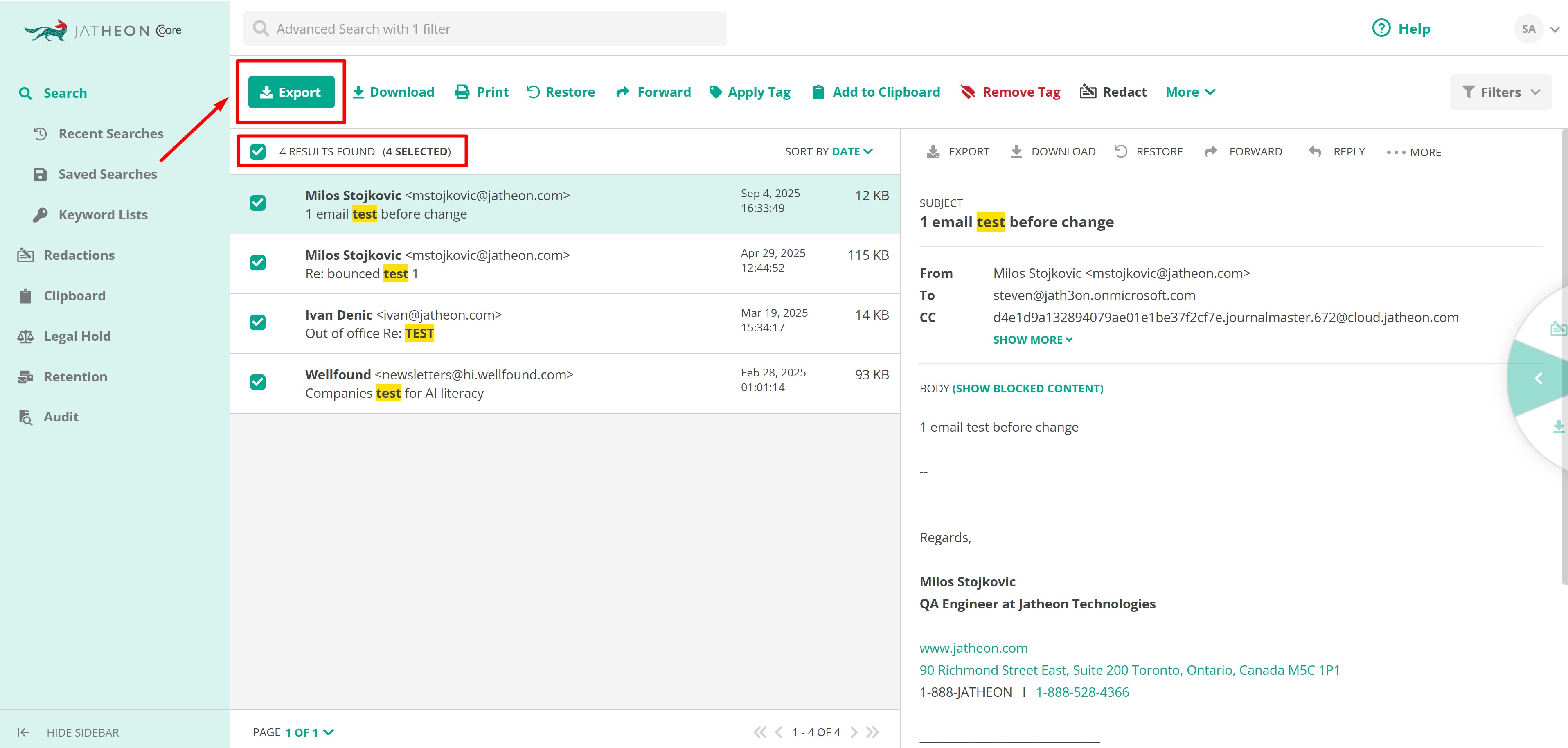Uncheck the 'Re: bounced test 1' email
1568x748 pixels.
tap(257, 263)
